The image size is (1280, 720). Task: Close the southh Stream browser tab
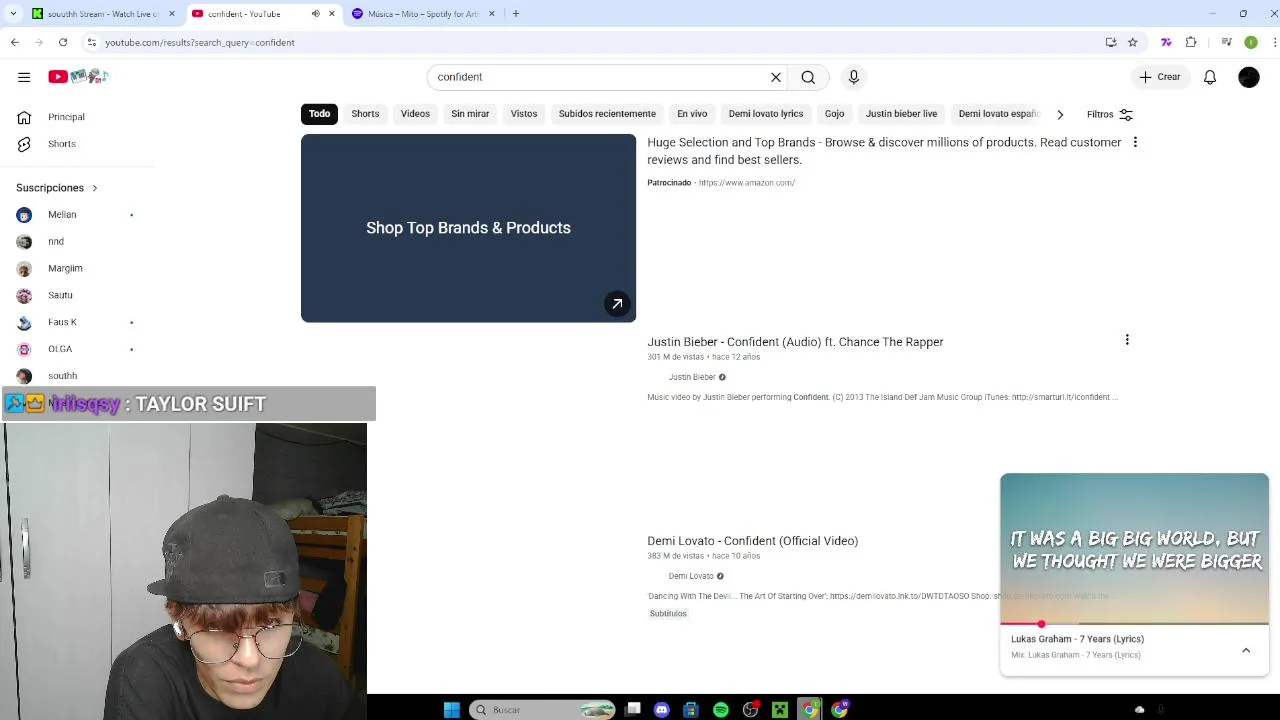coord(172,14)
